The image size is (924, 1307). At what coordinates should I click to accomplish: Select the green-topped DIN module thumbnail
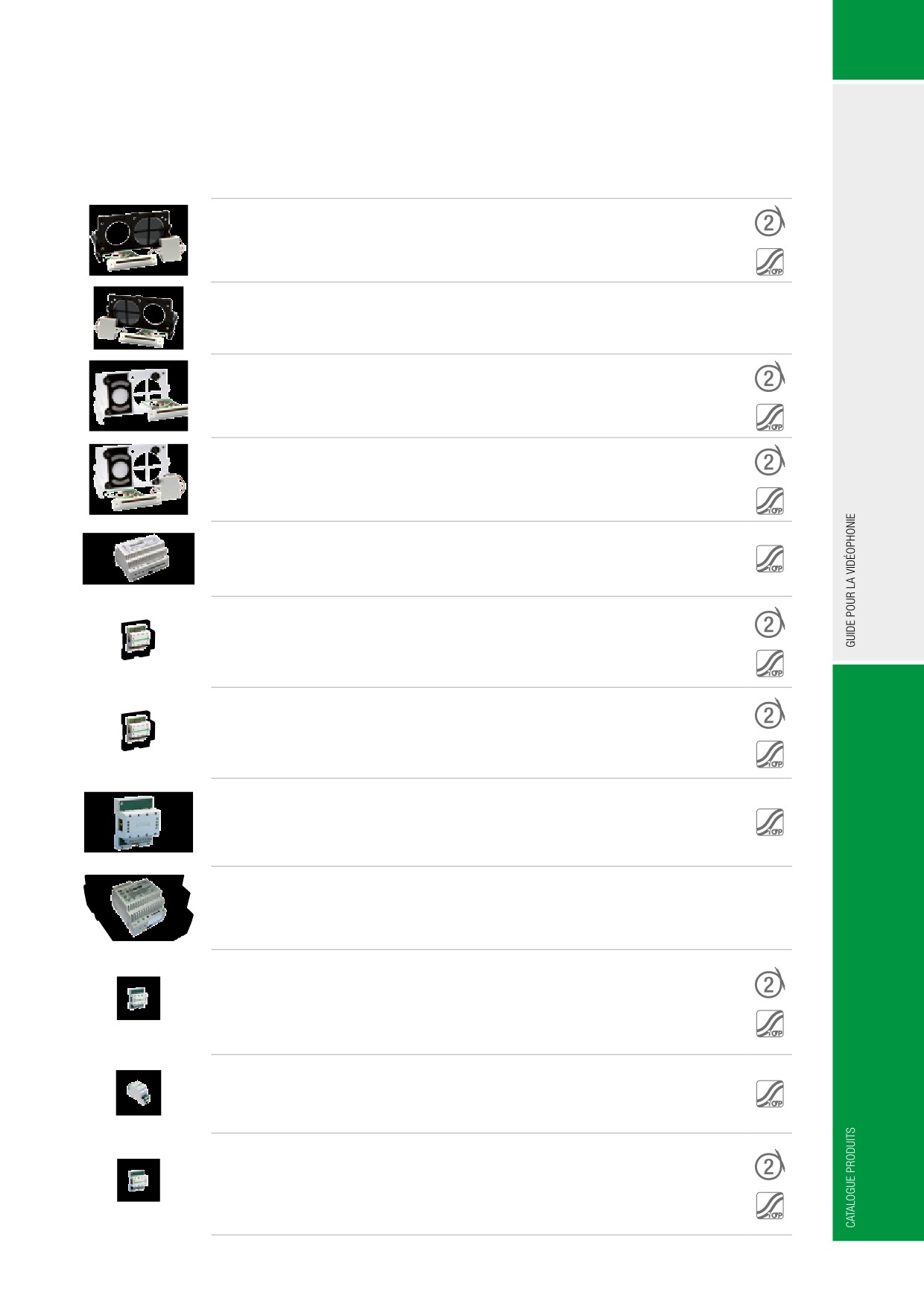click(x=139, y=823)
